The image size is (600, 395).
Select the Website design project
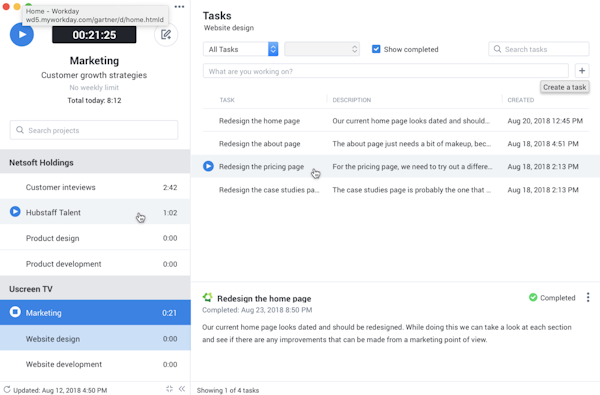(x=95, y=338)
